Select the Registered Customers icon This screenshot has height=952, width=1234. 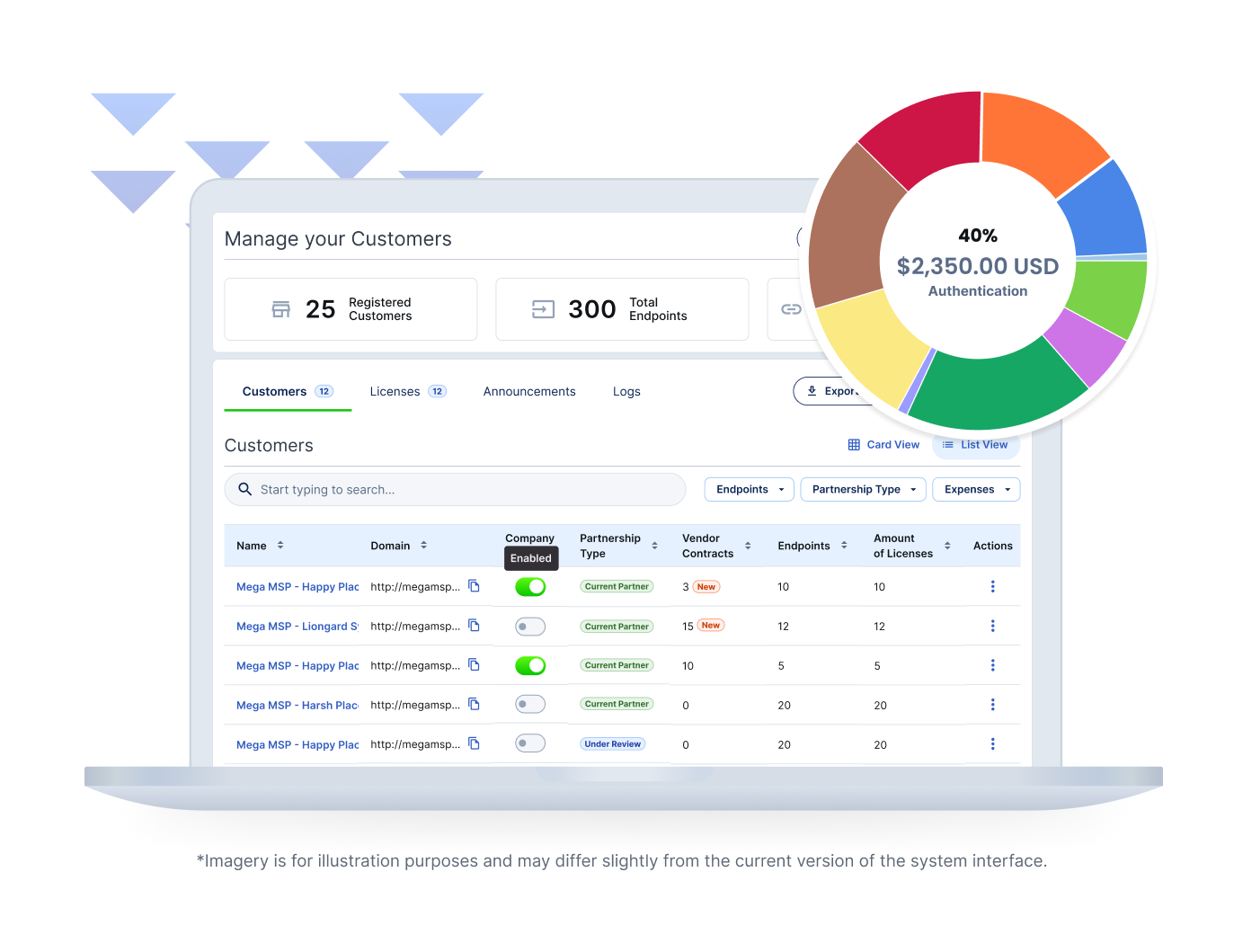click(x=281, y=308)
